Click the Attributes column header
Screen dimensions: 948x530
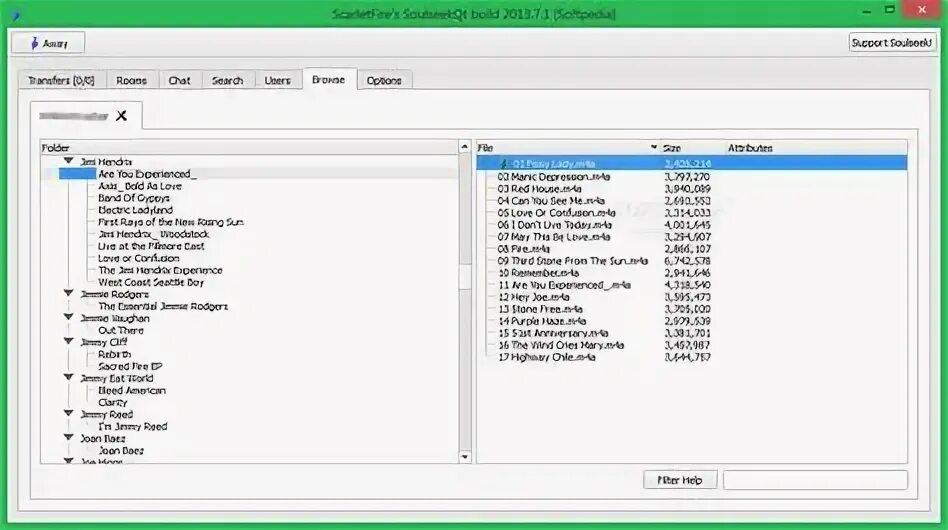coord(816,148)
